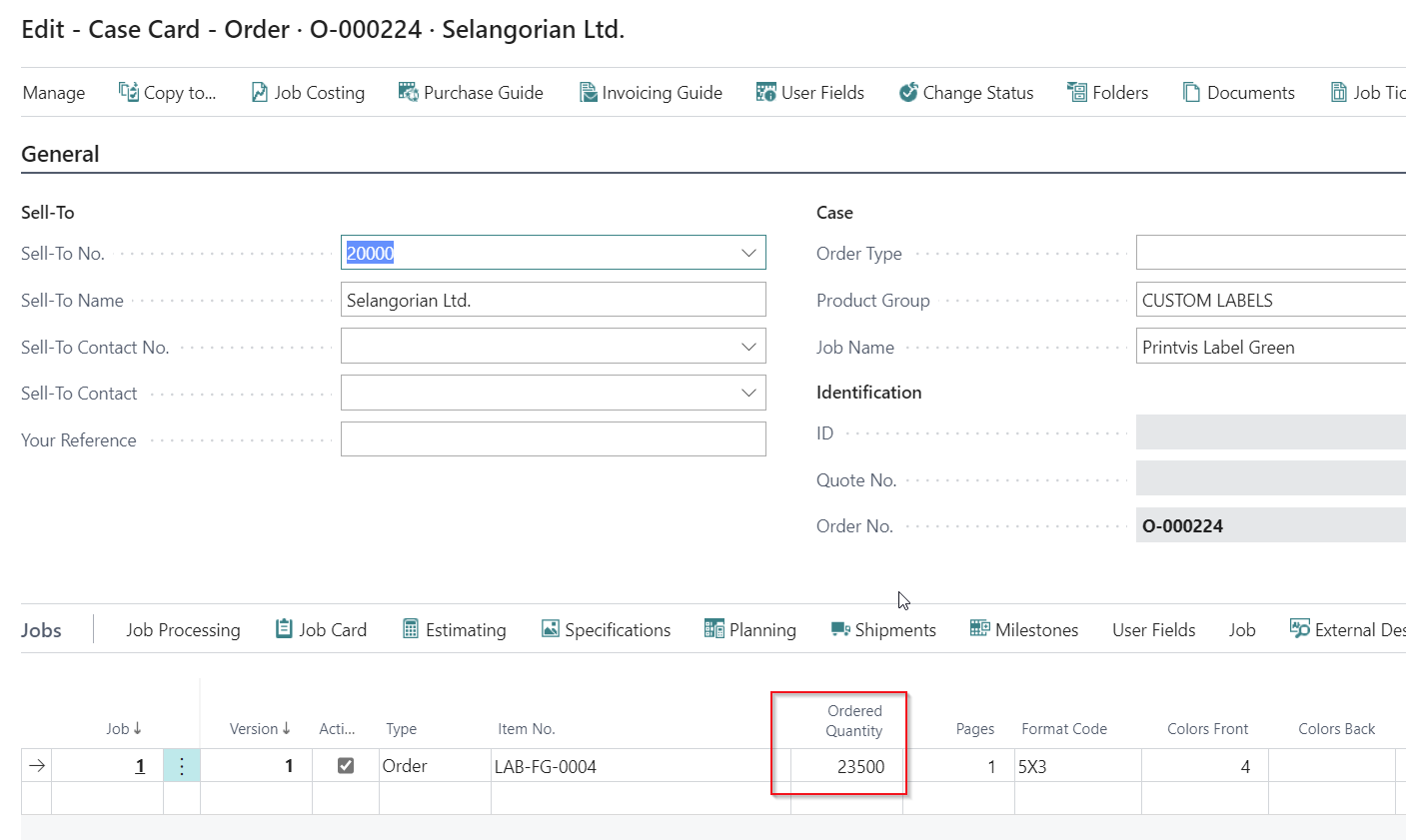Click the Acti... column header
The height and width of the screenshot is (840, 1406).
tap(337, 729)
